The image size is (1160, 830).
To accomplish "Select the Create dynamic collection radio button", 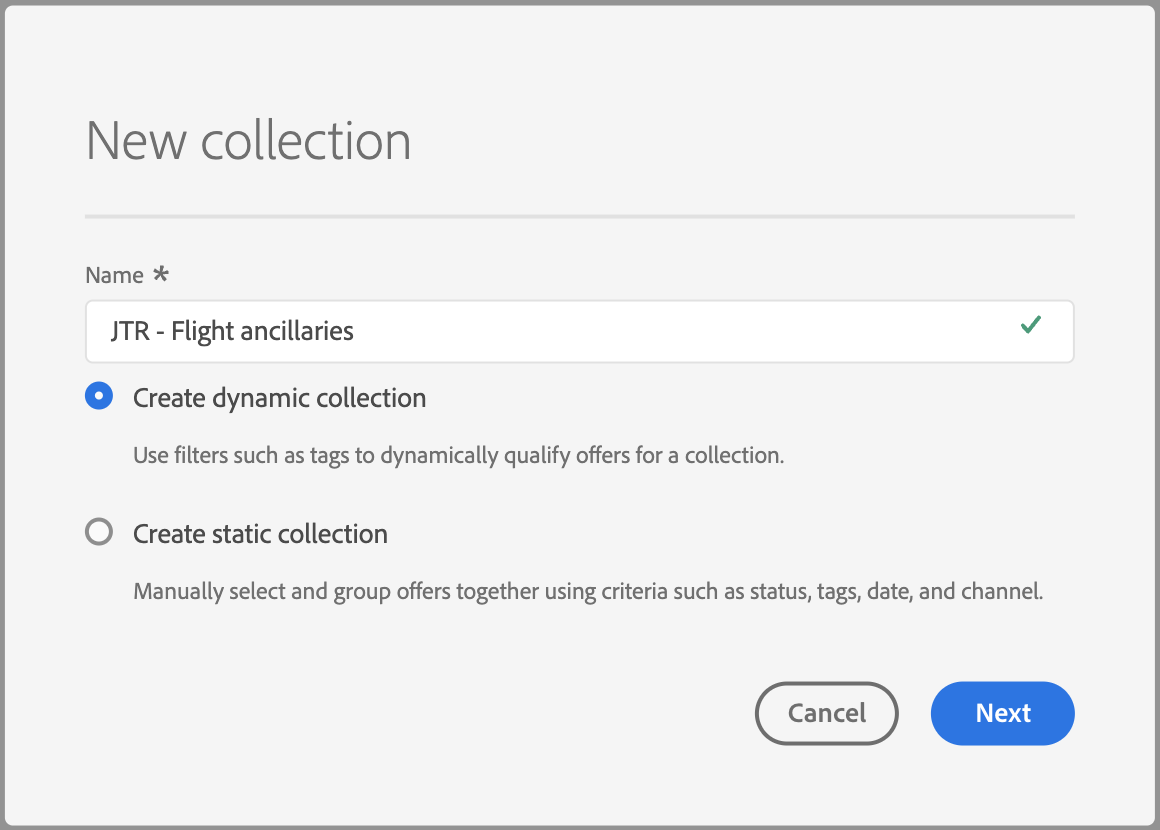I will (x=99, y=396).
